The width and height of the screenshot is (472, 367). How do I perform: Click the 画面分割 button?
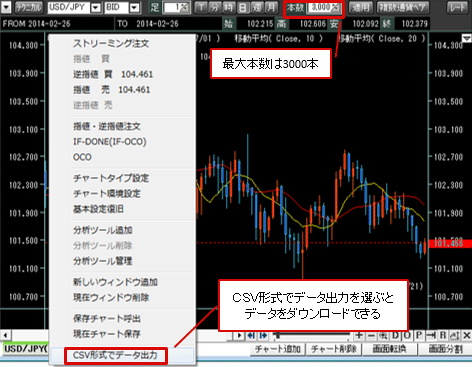click(446, 349)
